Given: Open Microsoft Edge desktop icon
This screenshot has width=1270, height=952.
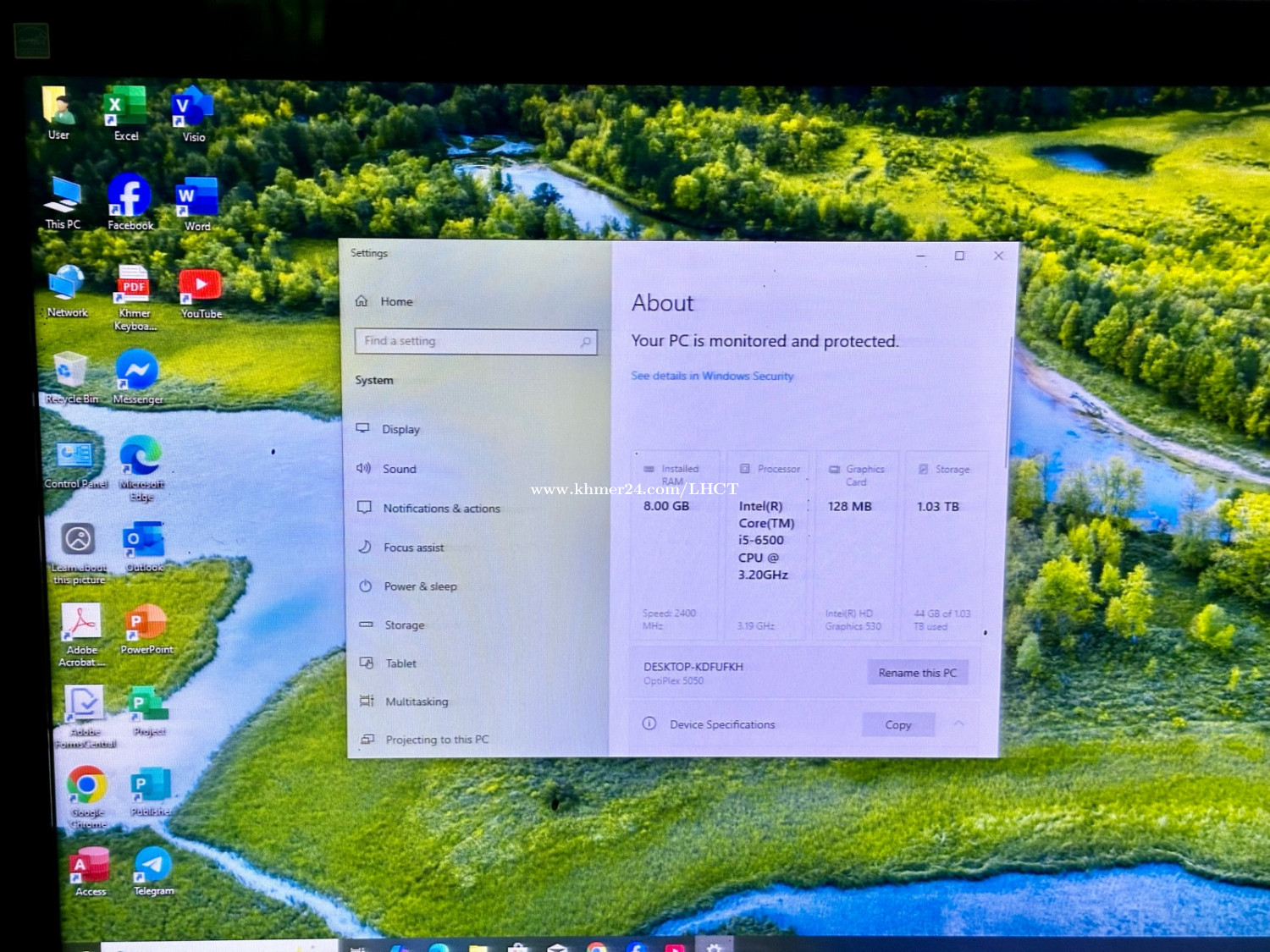Looking at the screenshot, I should [x=141, y=459].
